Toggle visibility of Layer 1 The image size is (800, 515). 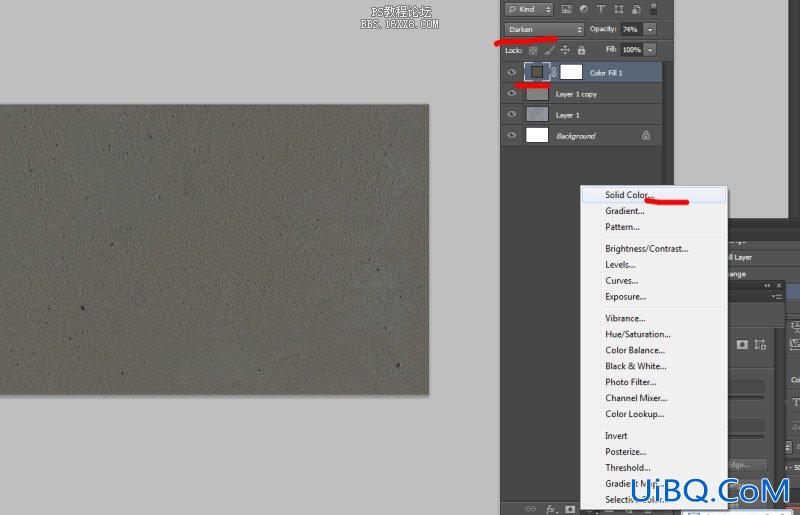point(512,114)
